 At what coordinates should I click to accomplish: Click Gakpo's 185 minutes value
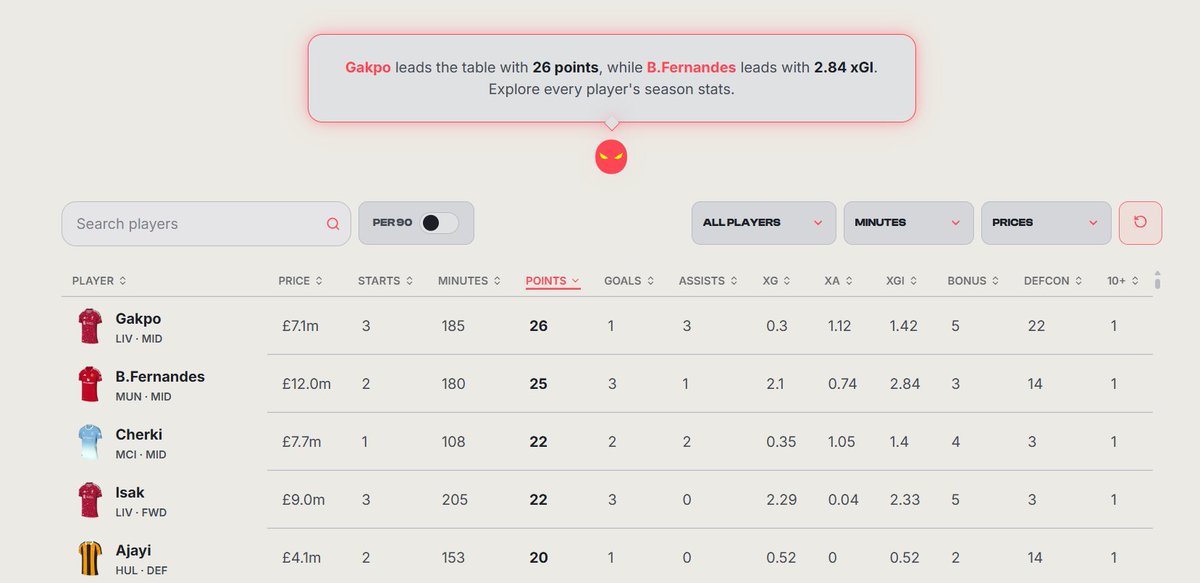pos(453,326)
